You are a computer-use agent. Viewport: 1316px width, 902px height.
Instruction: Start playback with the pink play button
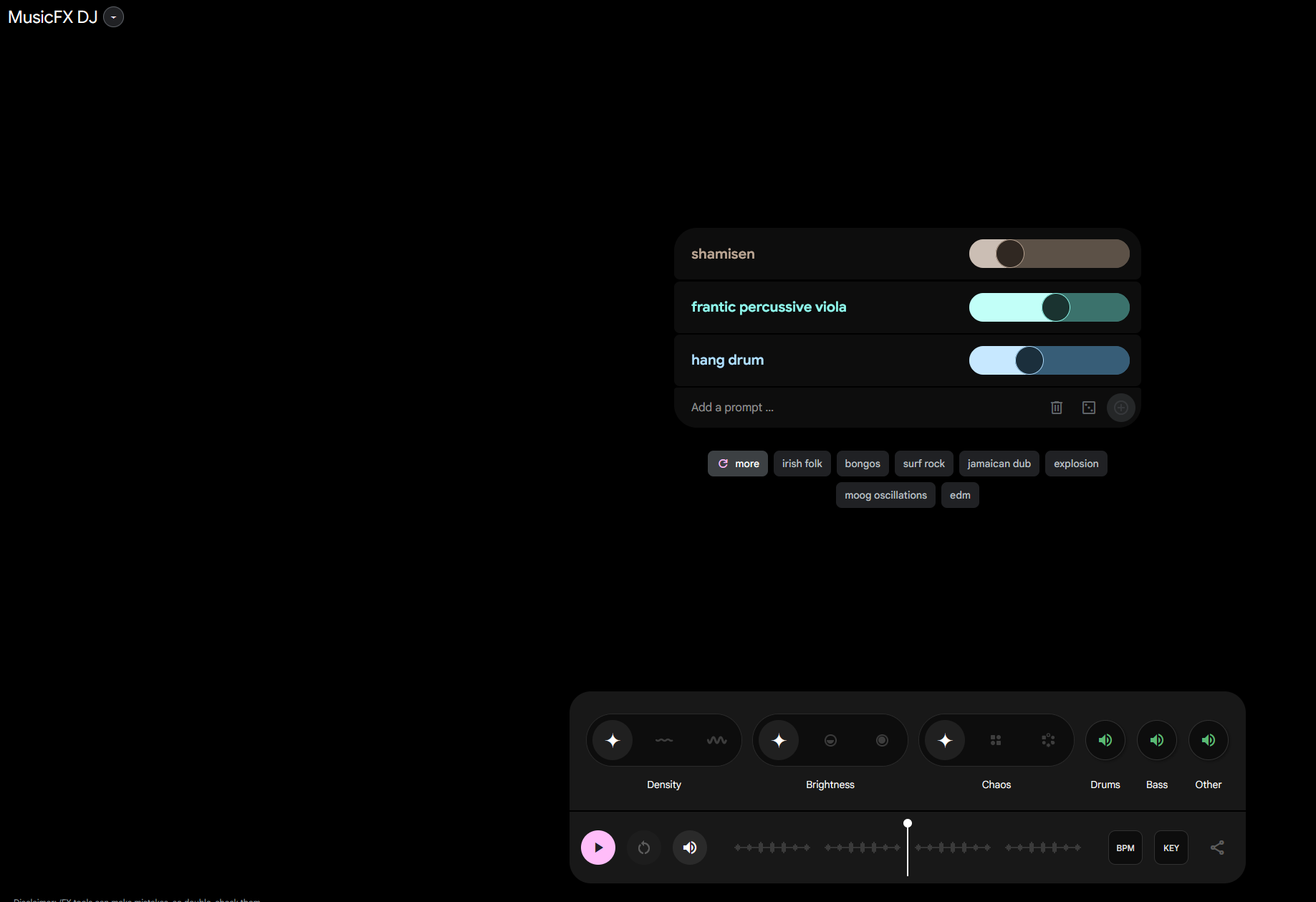(x=598, y=848)
